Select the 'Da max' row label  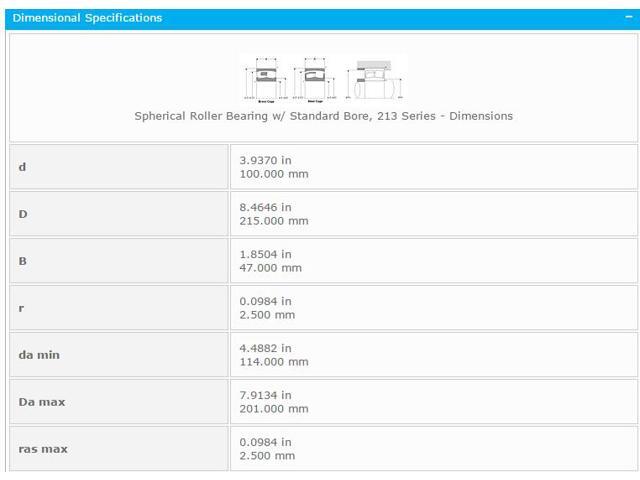[x=42, y=402]
